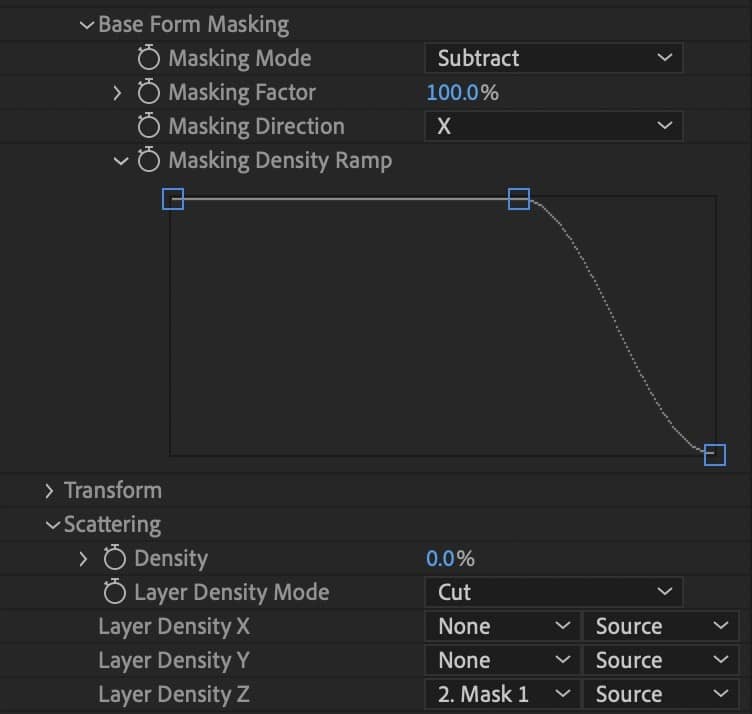The image size is (752, 714).
Task: Open the Layer Density Mode Cut dropdown
Action: point(553,593)
